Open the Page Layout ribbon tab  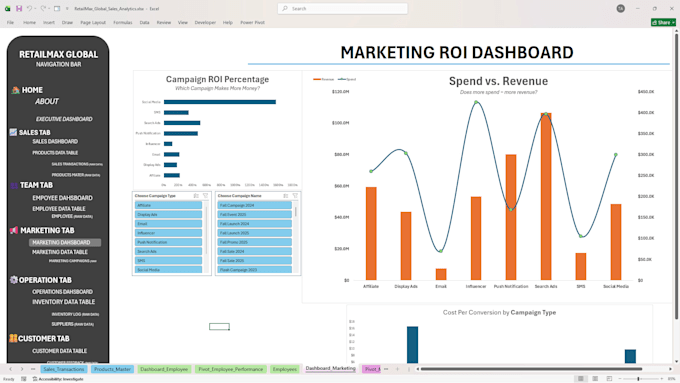click(x=93, y=23)
